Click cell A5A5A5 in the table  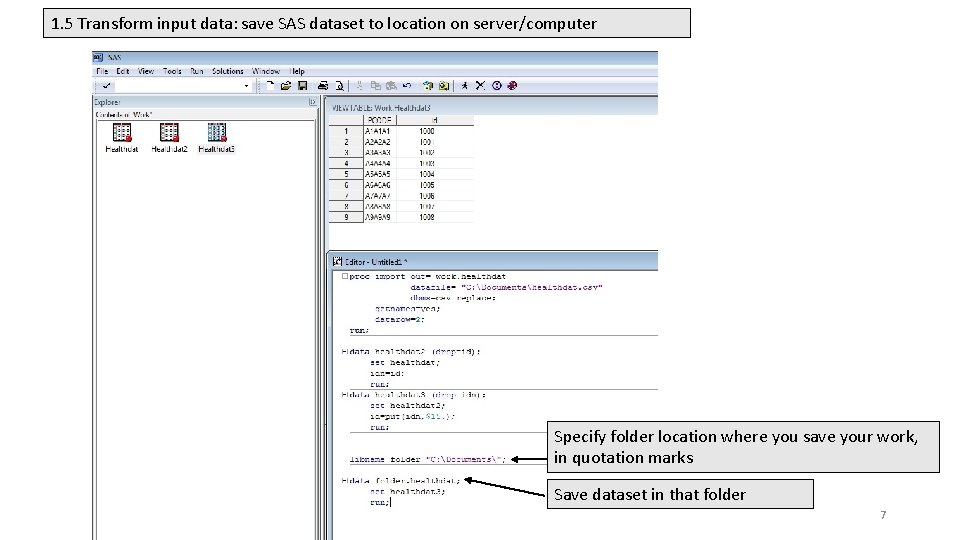coord(378,174)
